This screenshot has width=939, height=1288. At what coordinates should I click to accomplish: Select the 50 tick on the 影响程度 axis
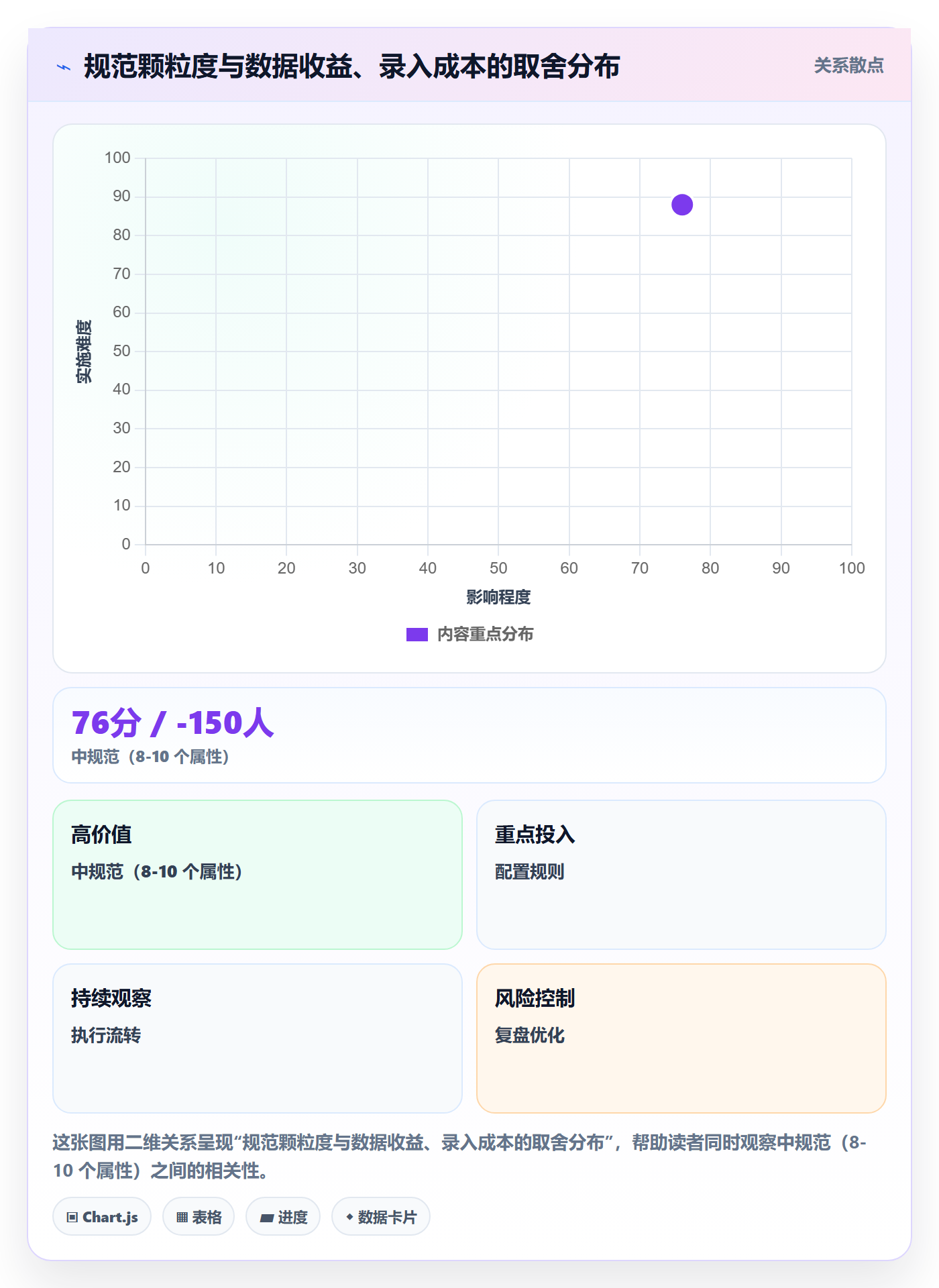[x=498, y=568]
